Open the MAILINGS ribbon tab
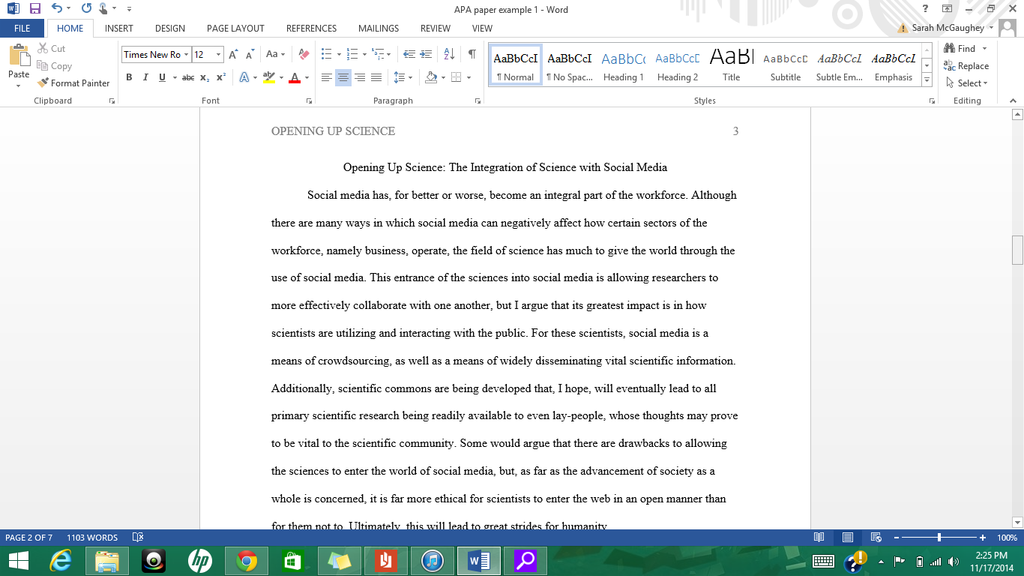 (x=378, y=28)
